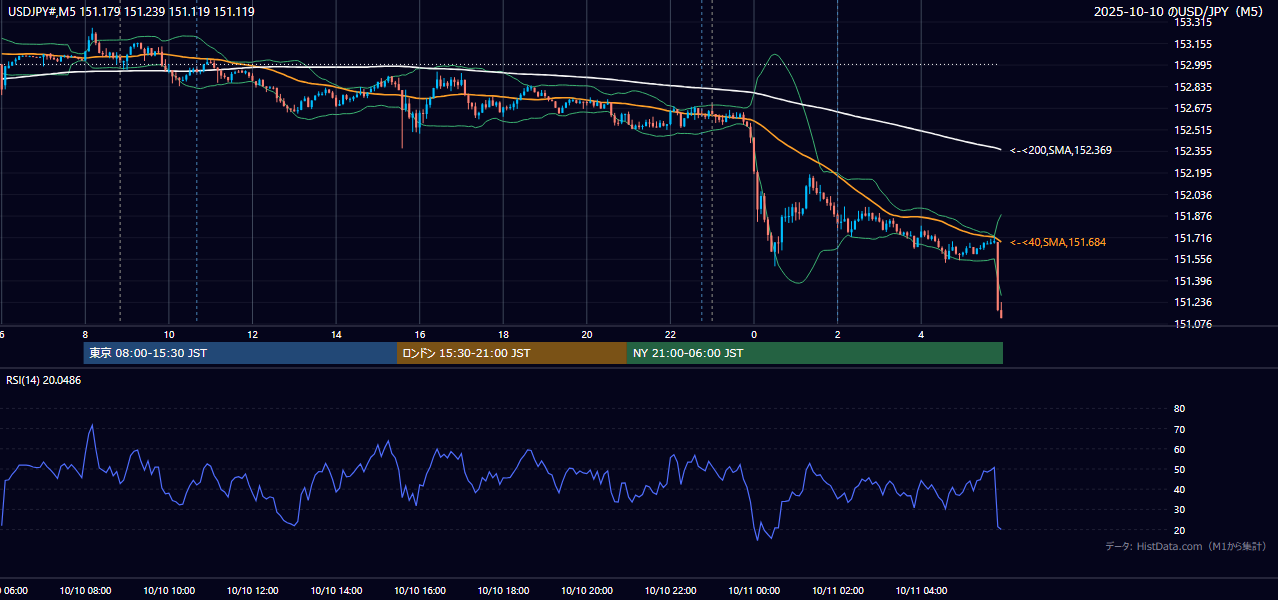Viewport: 1278px width, 600px height.
Task: Click the 152.355 price axis label
Action: (1193, 151)
